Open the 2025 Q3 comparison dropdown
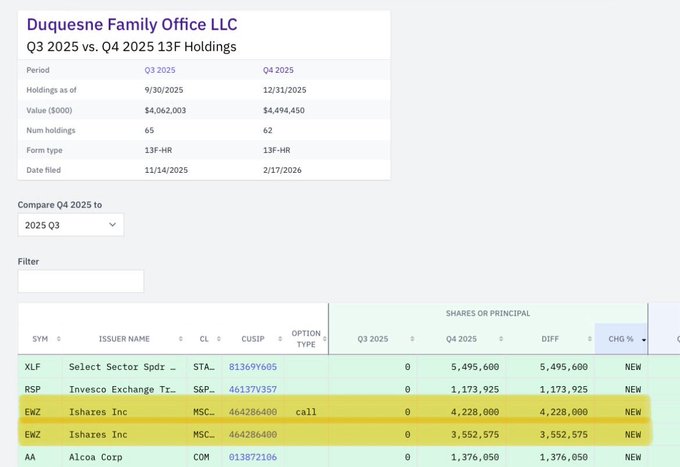 [70, 225]
